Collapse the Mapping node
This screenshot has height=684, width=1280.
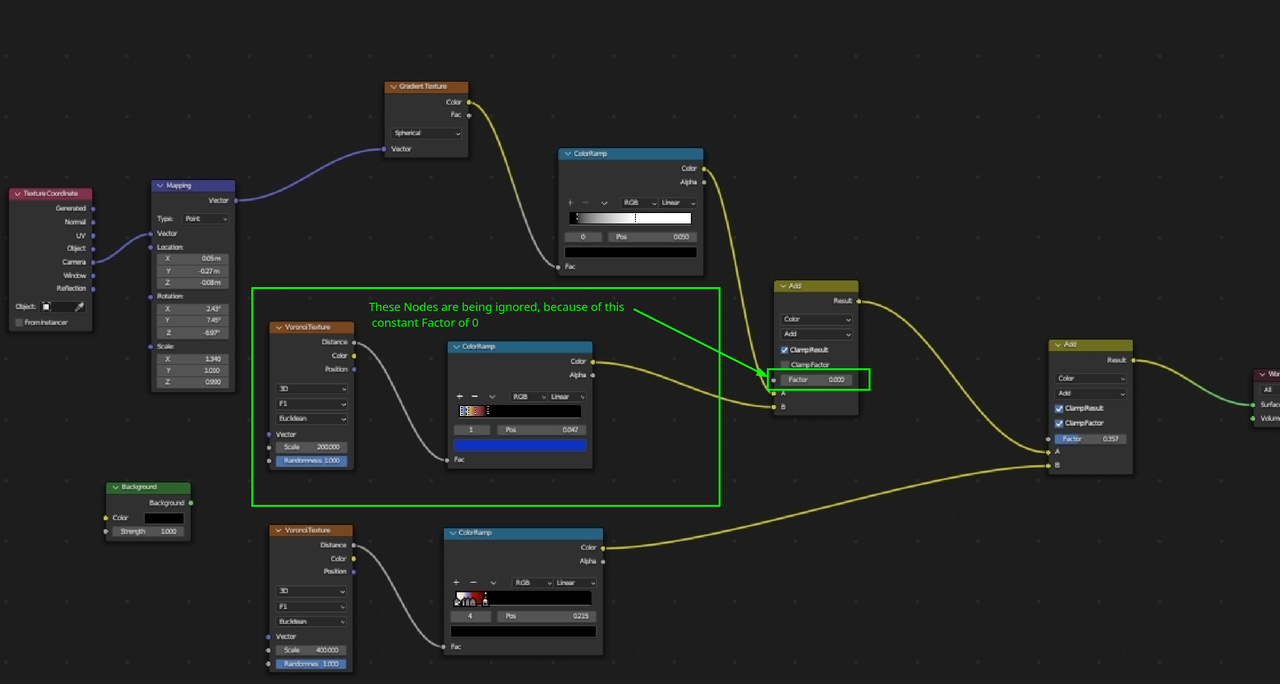click(x=159, y=186)
